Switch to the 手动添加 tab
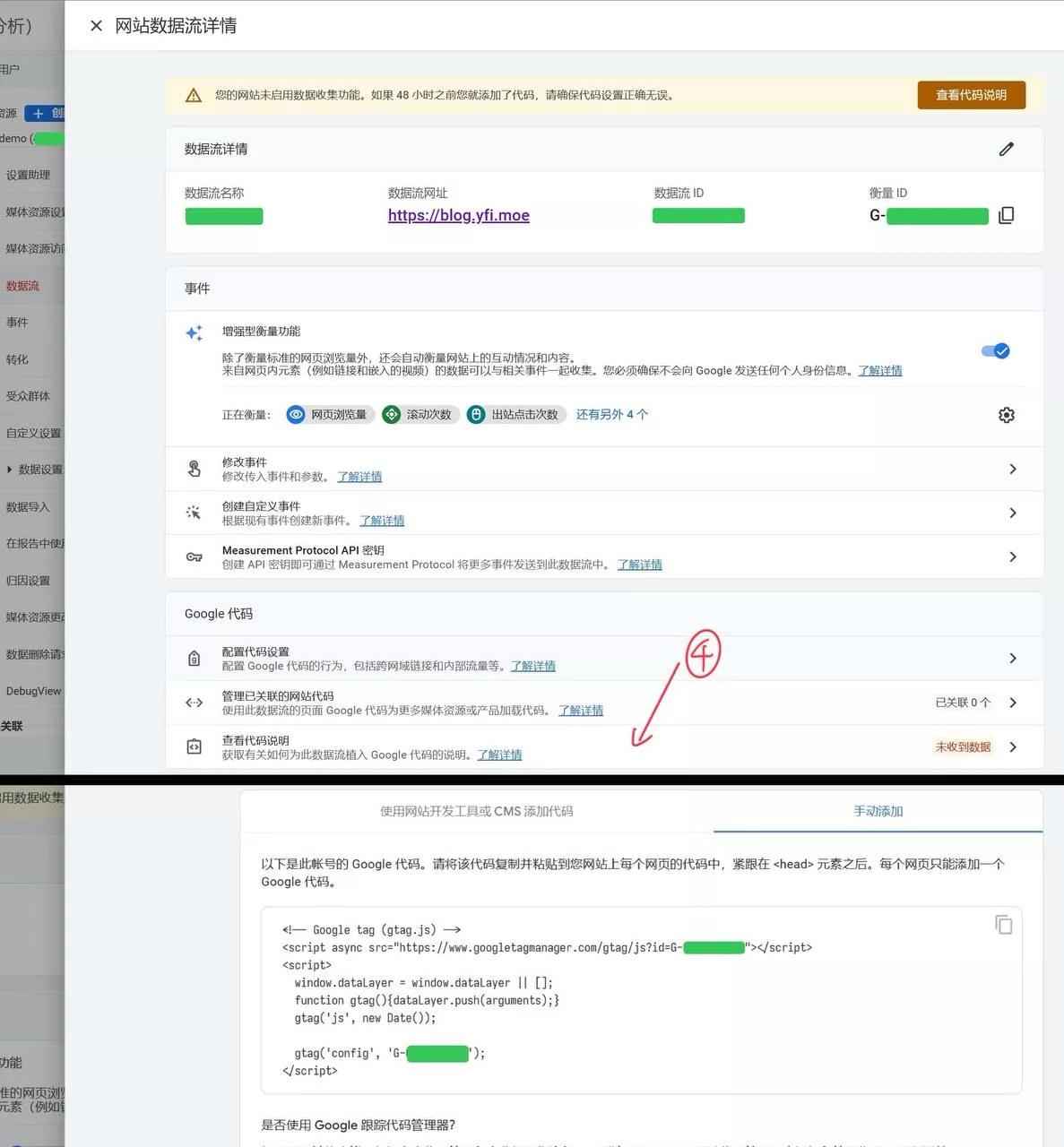This screenshot has height=1147, width=1064. coord(878,811)
